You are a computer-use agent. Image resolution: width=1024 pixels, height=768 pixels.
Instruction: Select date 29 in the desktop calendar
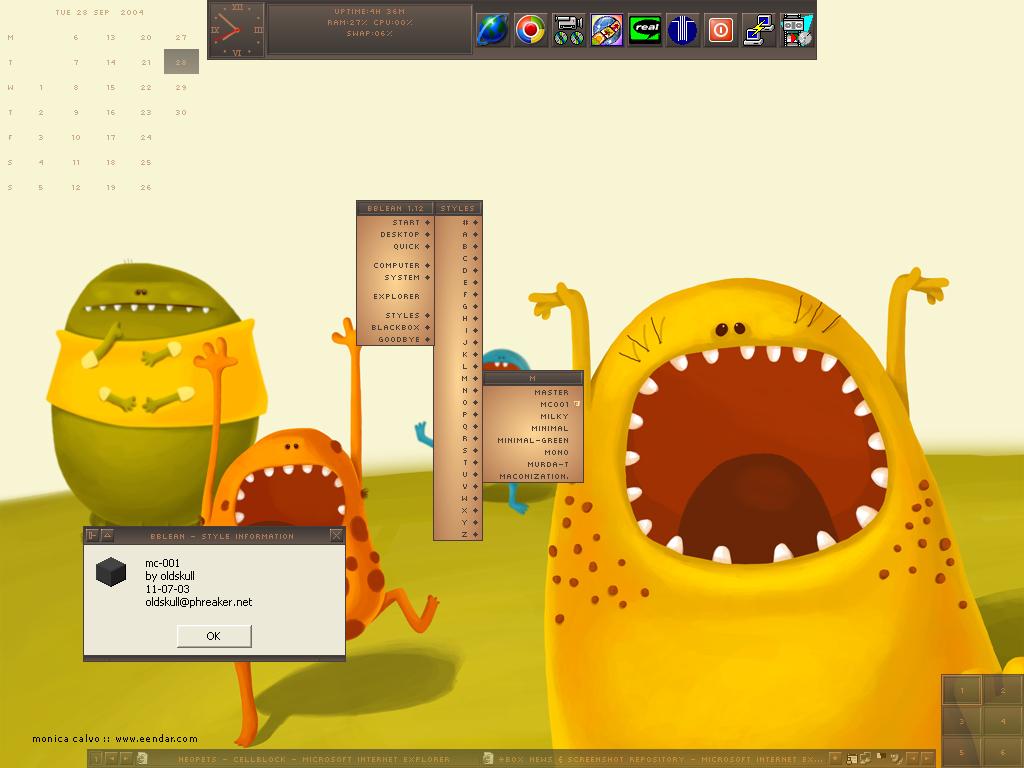click(181, 88)
